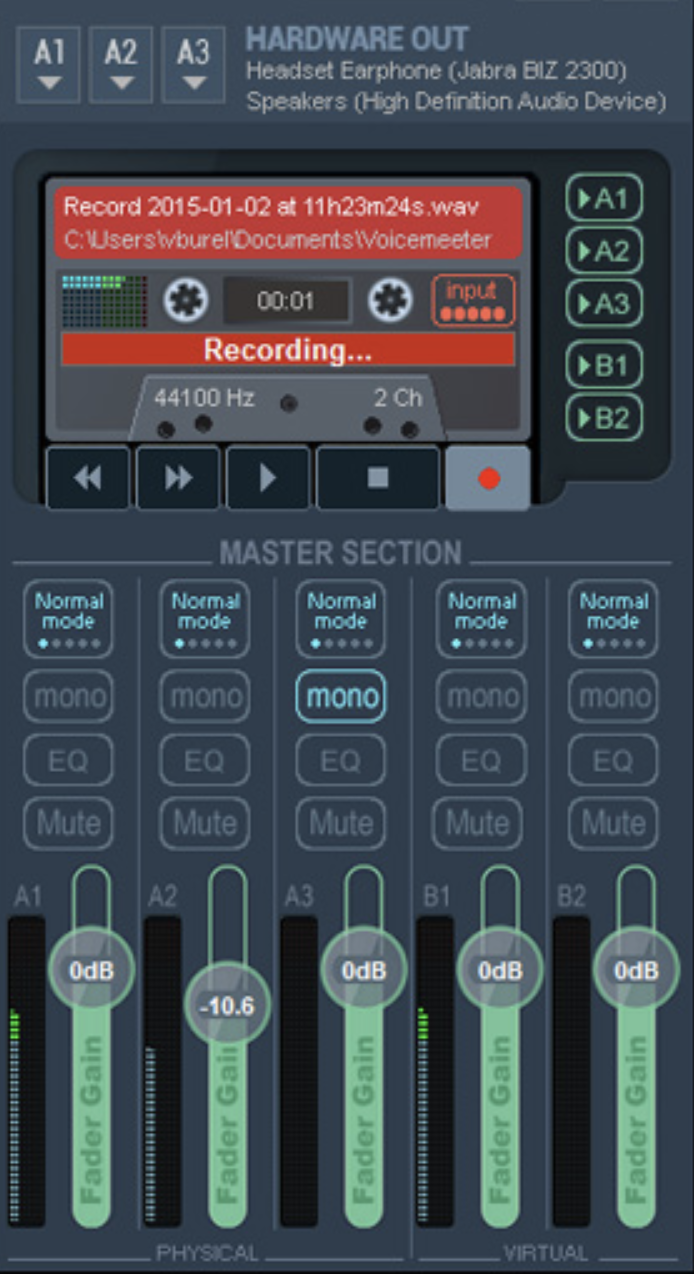The height and width of the screenshot is (1274, 694).
Task: Route recorder playback to bus B2
Action: [x=604, y=418]
